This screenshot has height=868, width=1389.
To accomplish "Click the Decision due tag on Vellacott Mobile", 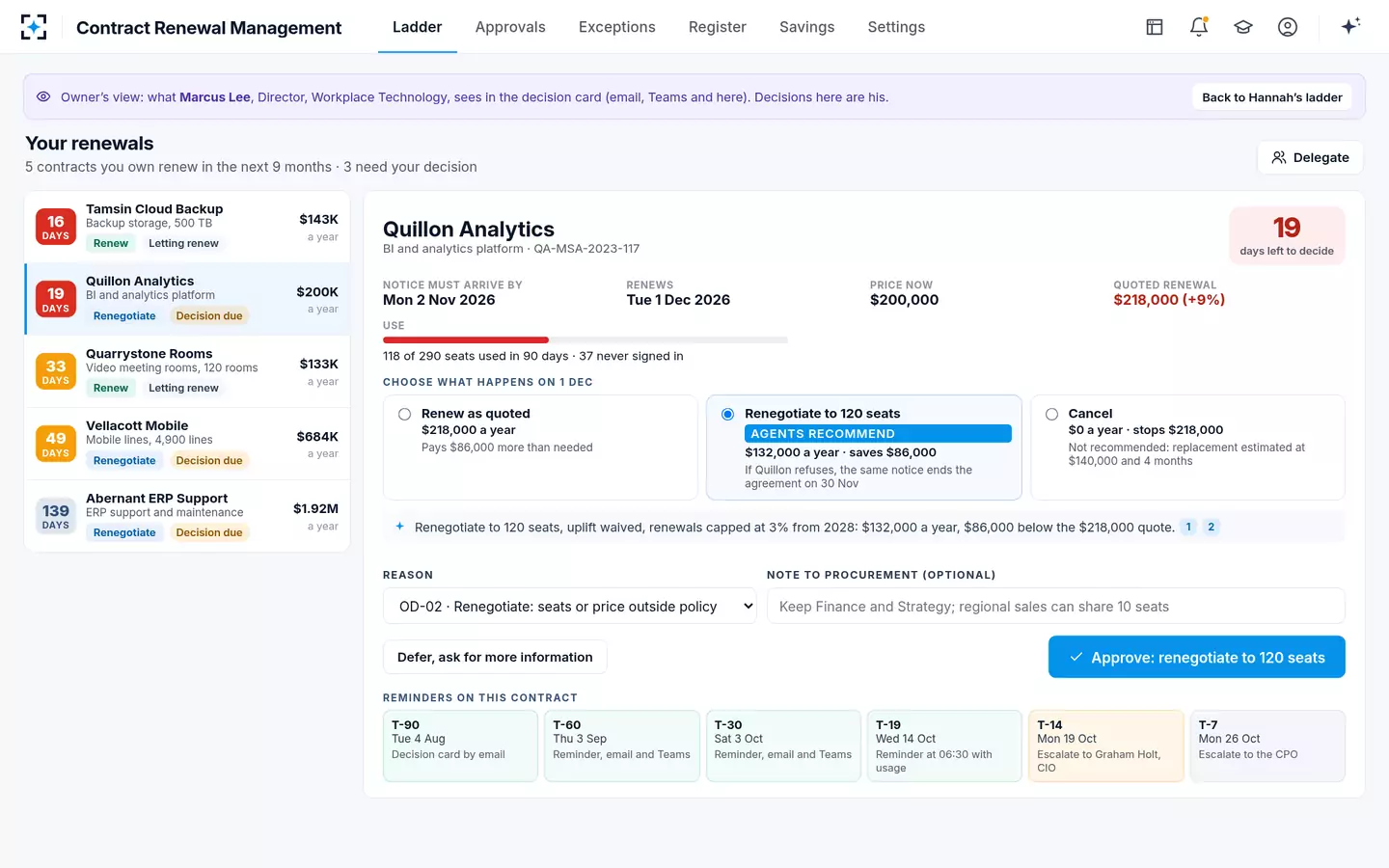I will (209, 460).
